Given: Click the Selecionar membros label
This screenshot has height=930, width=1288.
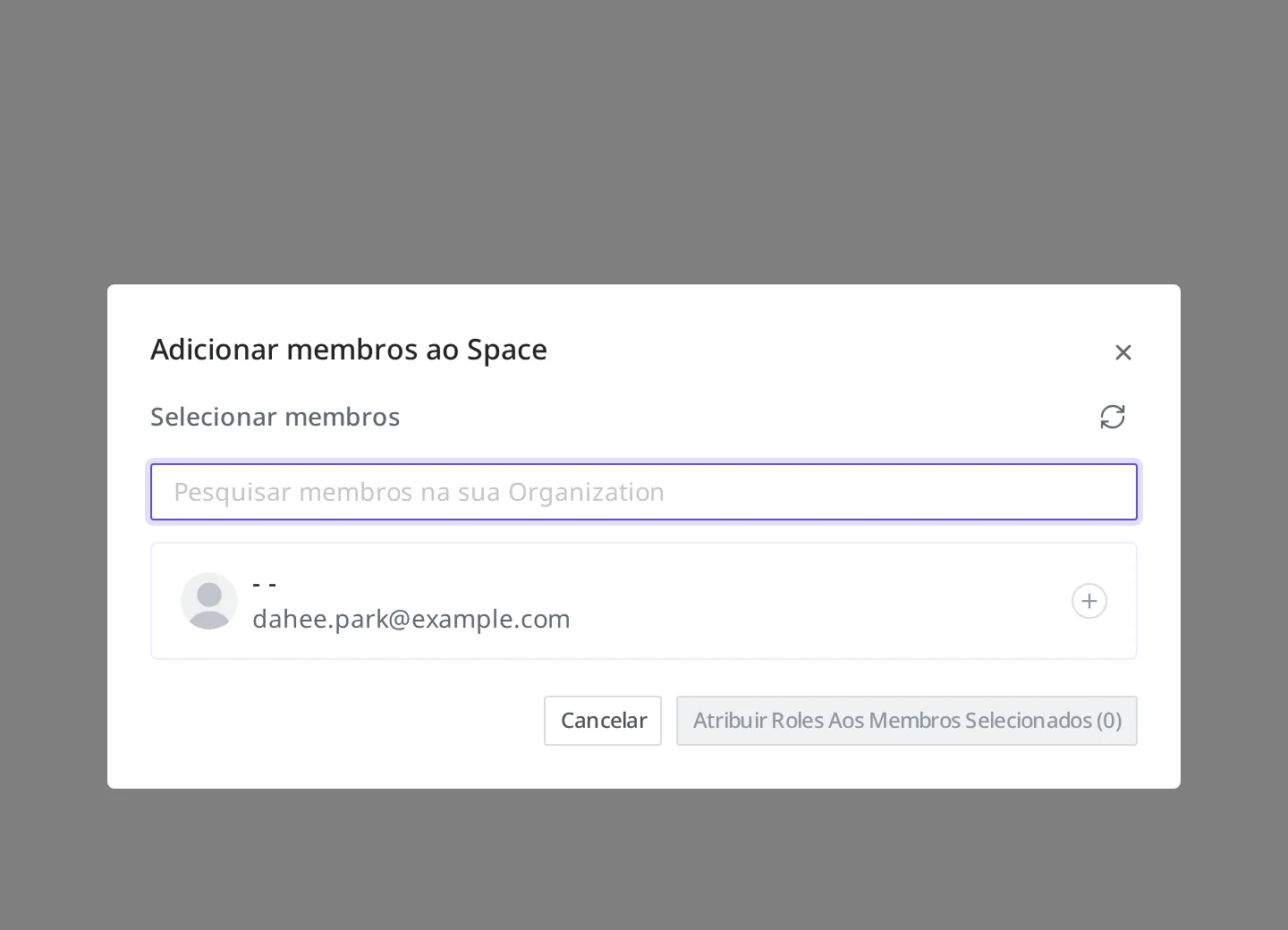Looking at the screenshot, I should click(275, 417).
